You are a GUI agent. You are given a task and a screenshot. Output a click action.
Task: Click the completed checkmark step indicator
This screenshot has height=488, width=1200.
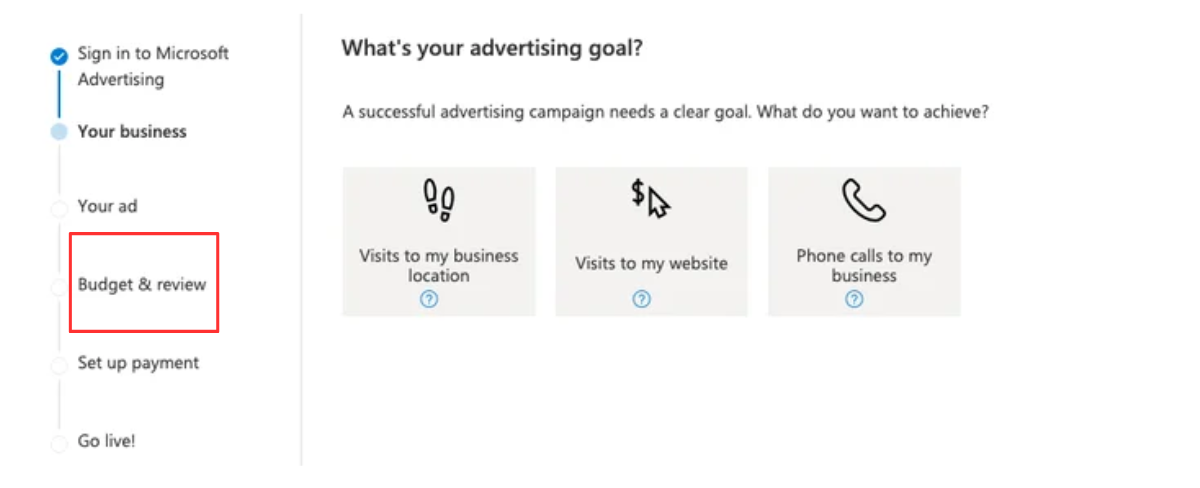pyautogui.click(x=59, y=56)
